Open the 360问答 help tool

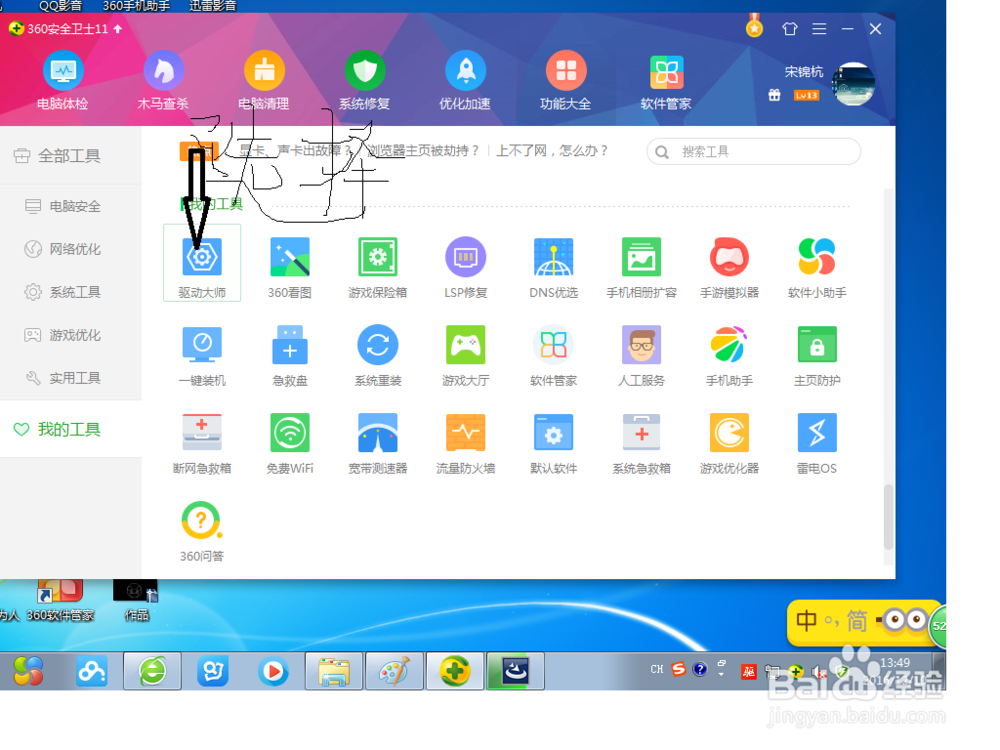coord(202,531)
